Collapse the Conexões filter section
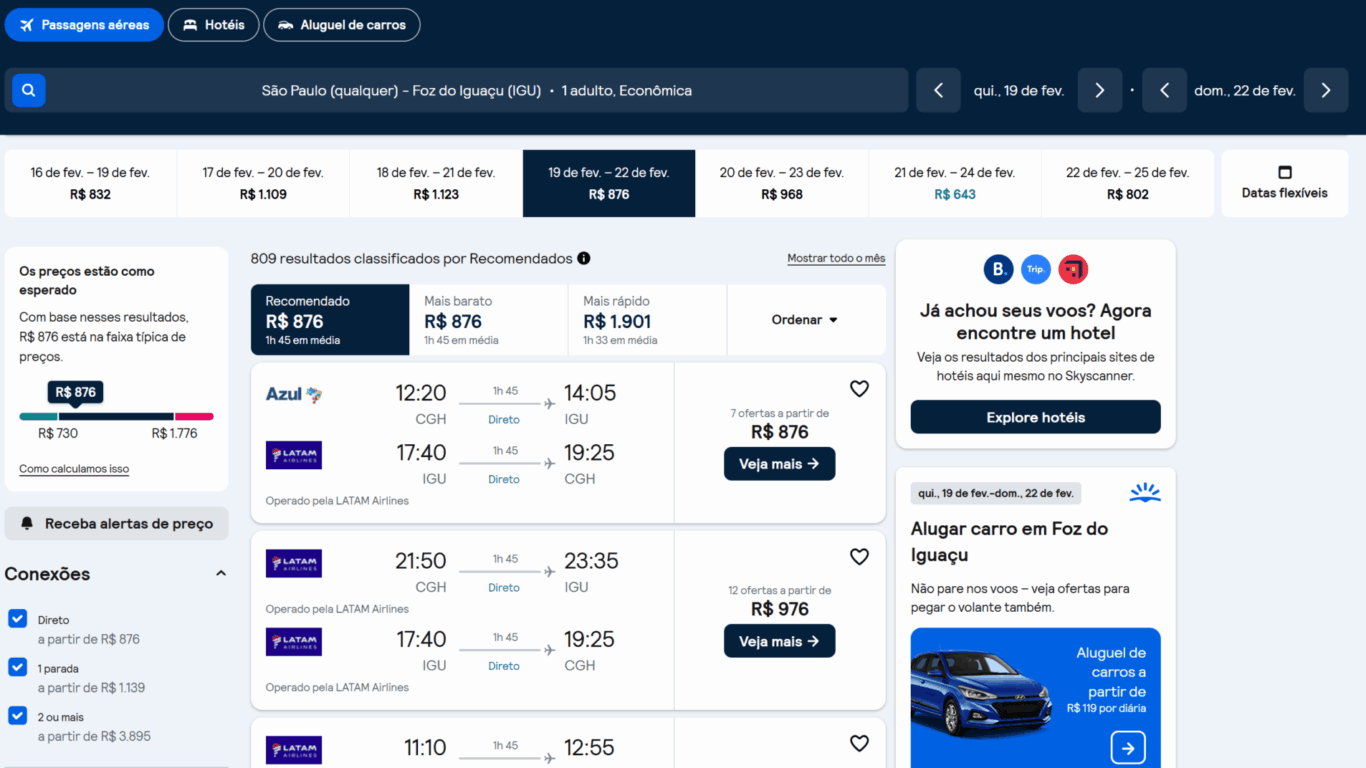This screenshot has height=768, width=1366. pos(221,572)
